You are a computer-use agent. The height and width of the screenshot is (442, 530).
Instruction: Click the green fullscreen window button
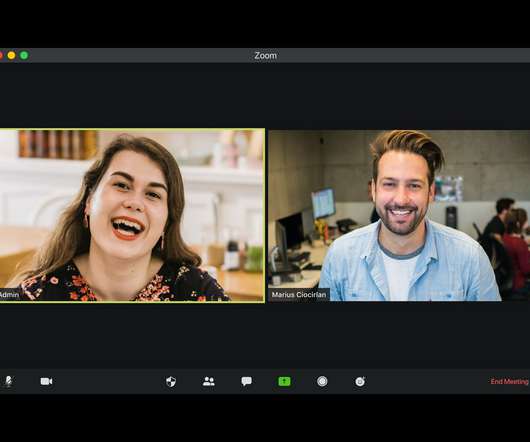(x=24, y=55)
